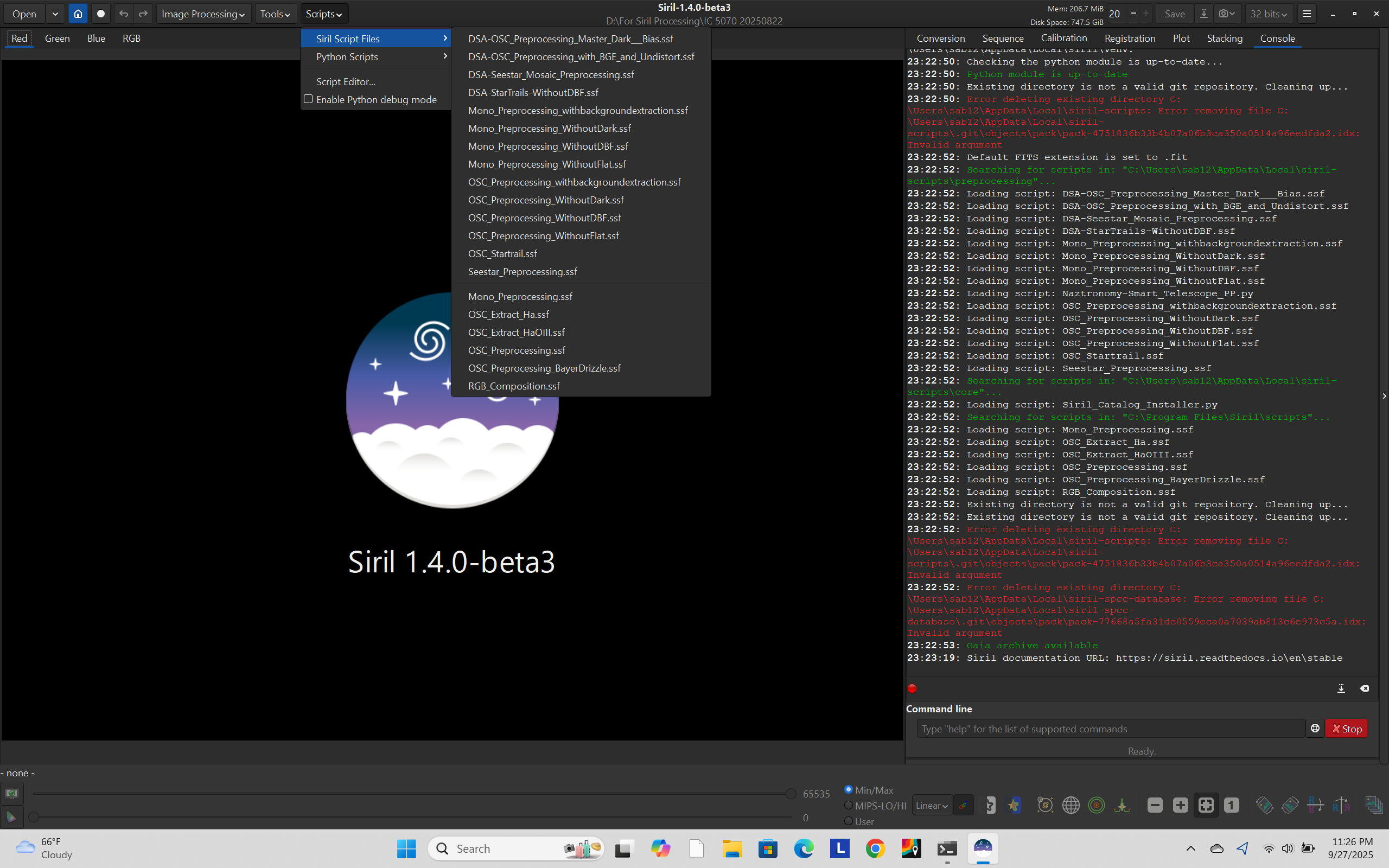The width and height of the screenshot is (1389, 868).
Task: Click the hamburger main menu icon
Action: pyautogui.click(x=1307, y=14)
